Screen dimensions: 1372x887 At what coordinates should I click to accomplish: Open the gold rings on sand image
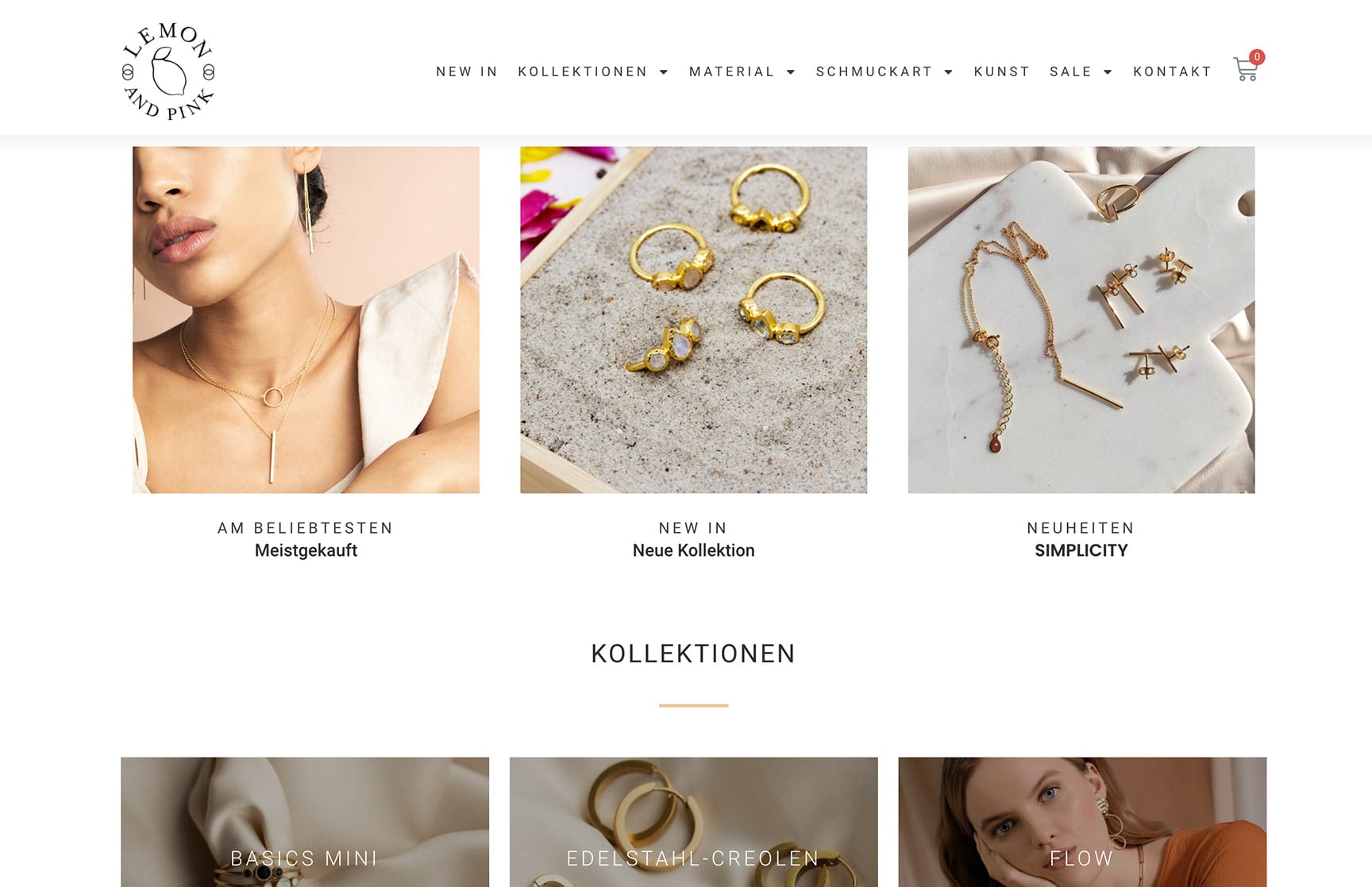(693, 319)
